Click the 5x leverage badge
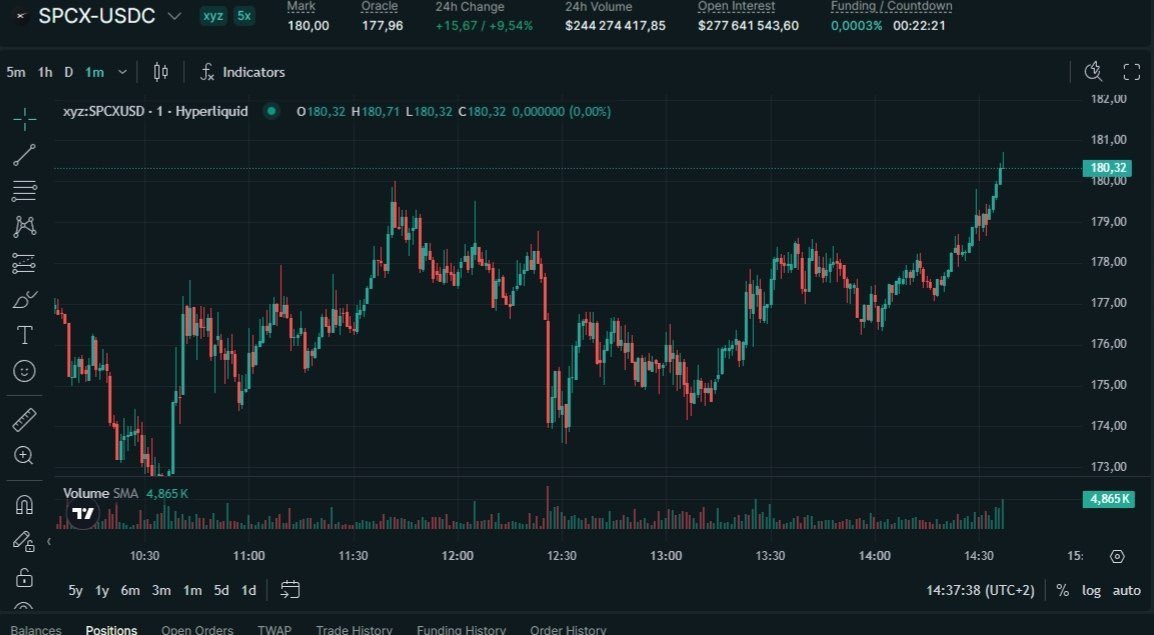 244,15
